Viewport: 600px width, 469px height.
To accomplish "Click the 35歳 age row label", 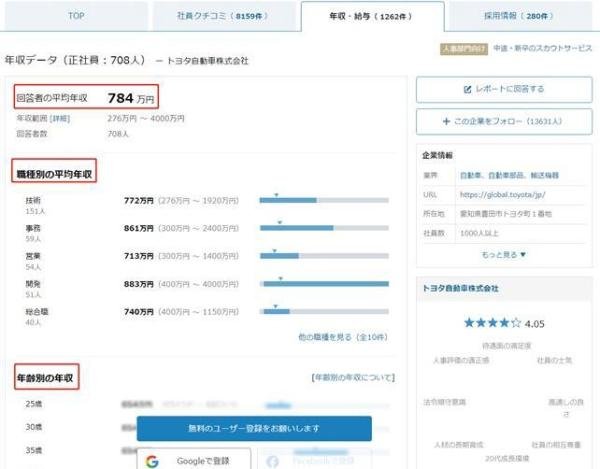I will (34, 450).
